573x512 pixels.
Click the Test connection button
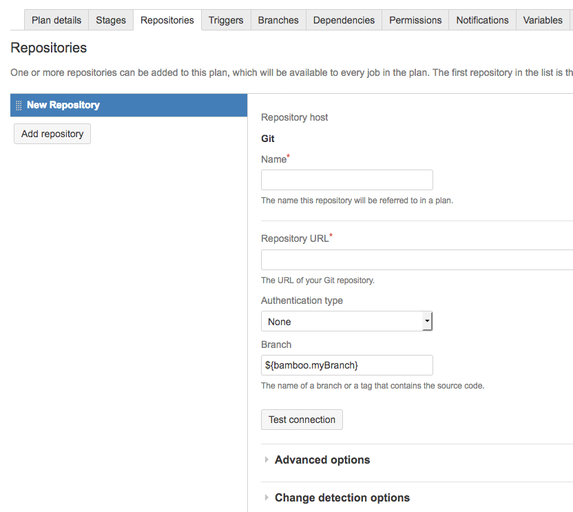302,420
